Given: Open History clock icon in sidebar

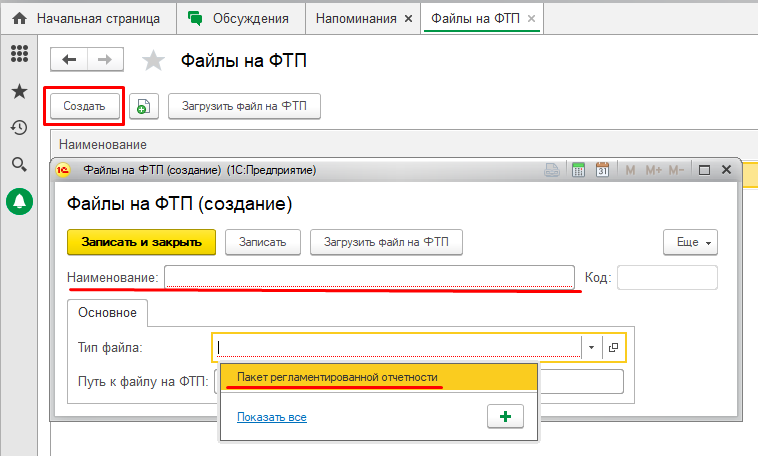Looking at the screenshot, I should coord(19,127).
